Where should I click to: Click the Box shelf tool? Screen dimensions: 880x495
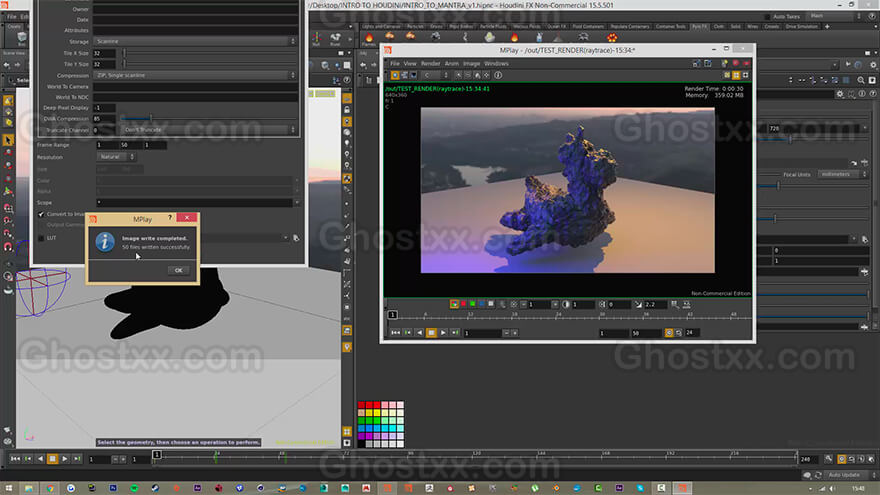tap(22, 38)
